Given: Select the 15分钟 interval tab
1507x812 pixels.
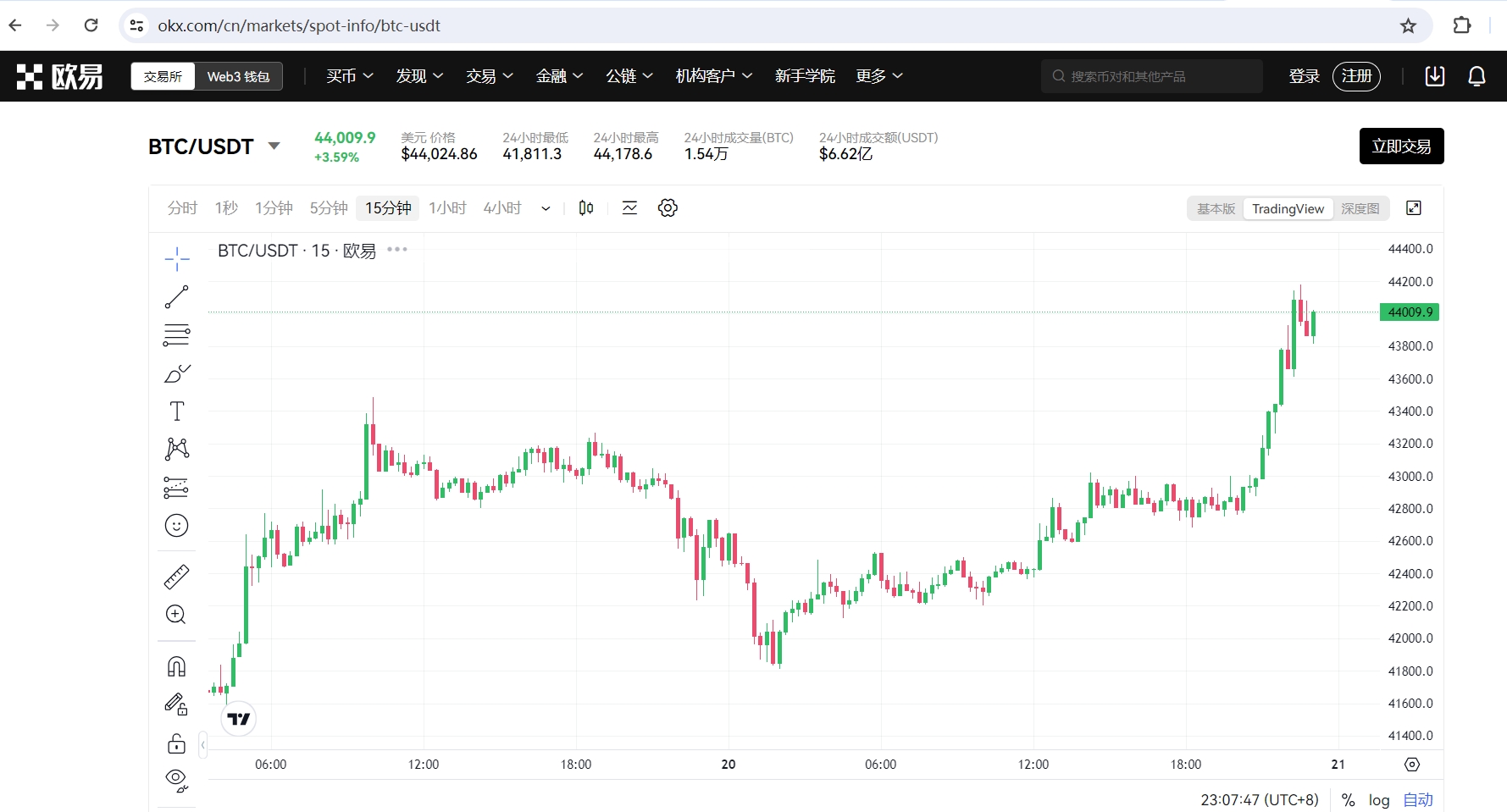Looking at the screenshot, I should [388, 208].
